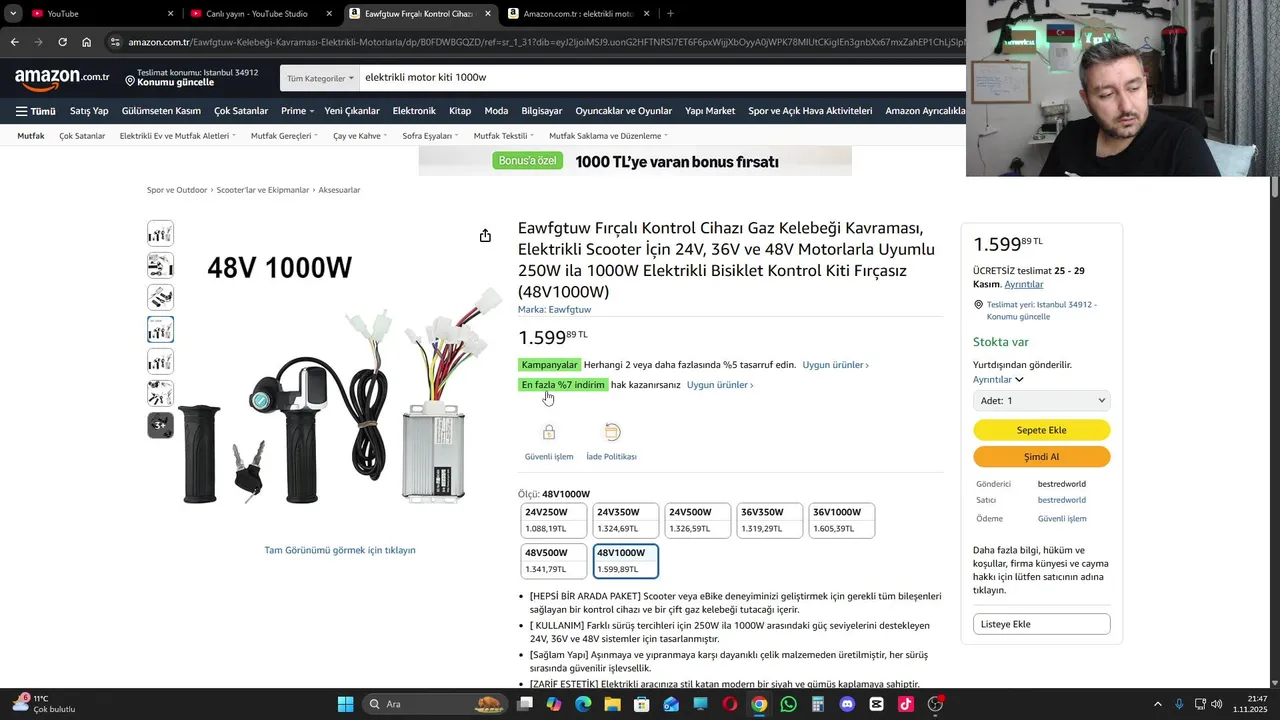1280x720 pixels.
Task: Add product with Sepete Ekle button
Action: pos(1041,430)
